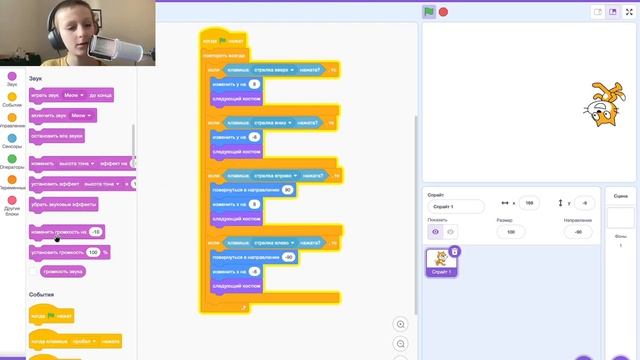Image resolution: width=640 pixels, height=360 pixels.
Task: Click 'установить громкость 100 %' block
Action: pos(69,252)
